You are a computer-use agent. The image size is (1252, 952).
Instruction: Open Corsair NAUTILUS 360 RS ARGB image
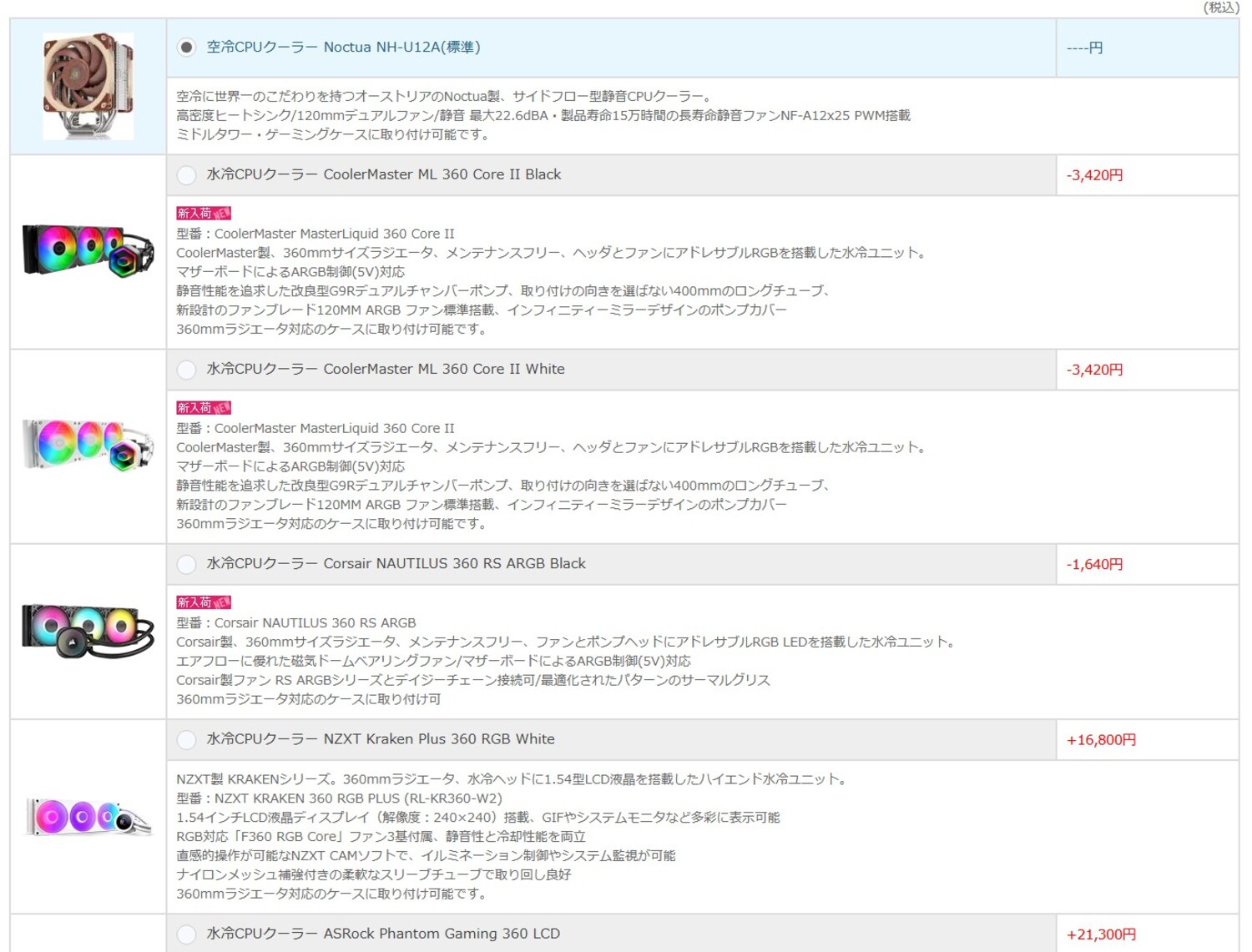(88, 630)
